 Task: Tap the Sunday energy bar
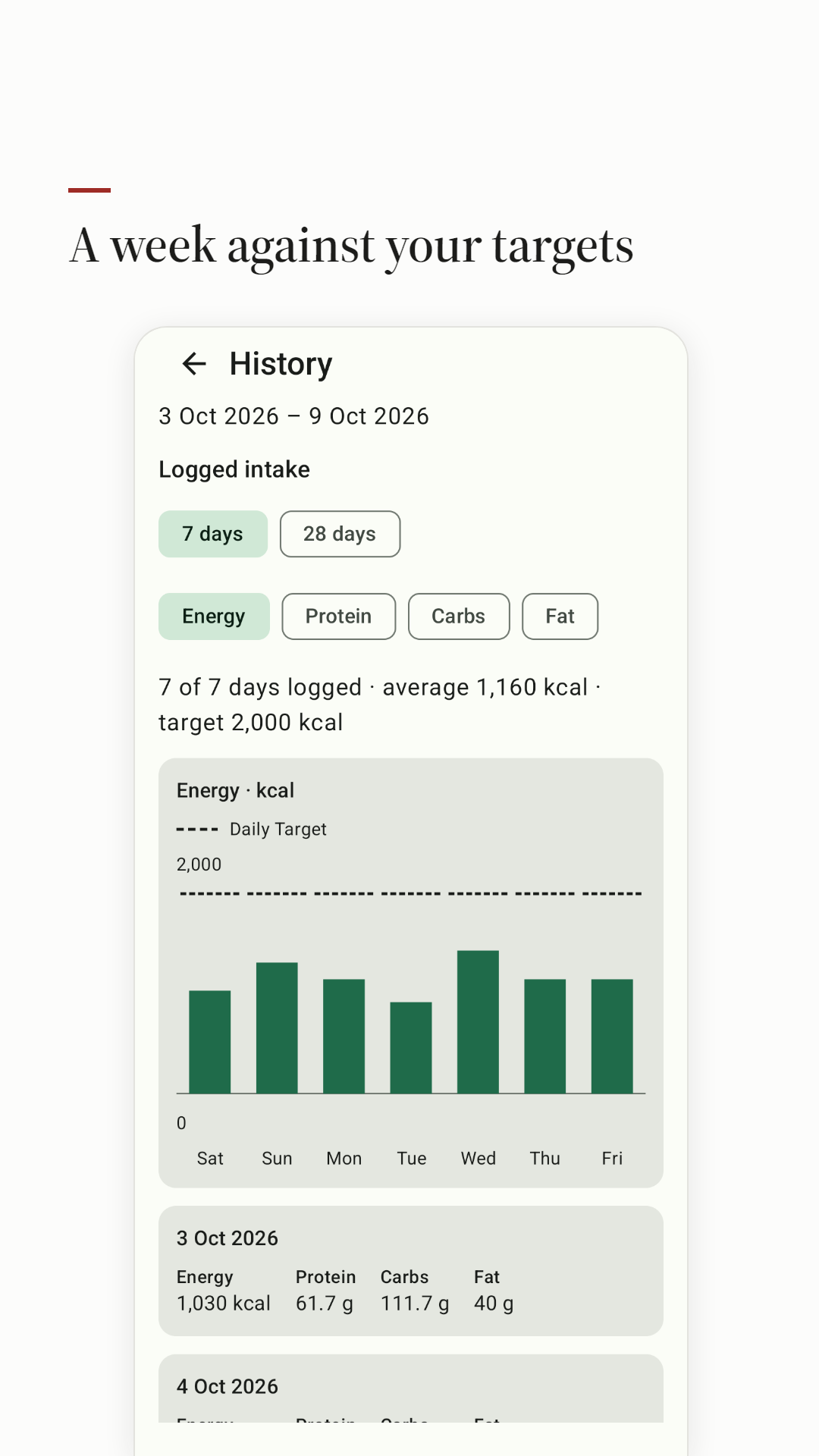click(277, 1028)
